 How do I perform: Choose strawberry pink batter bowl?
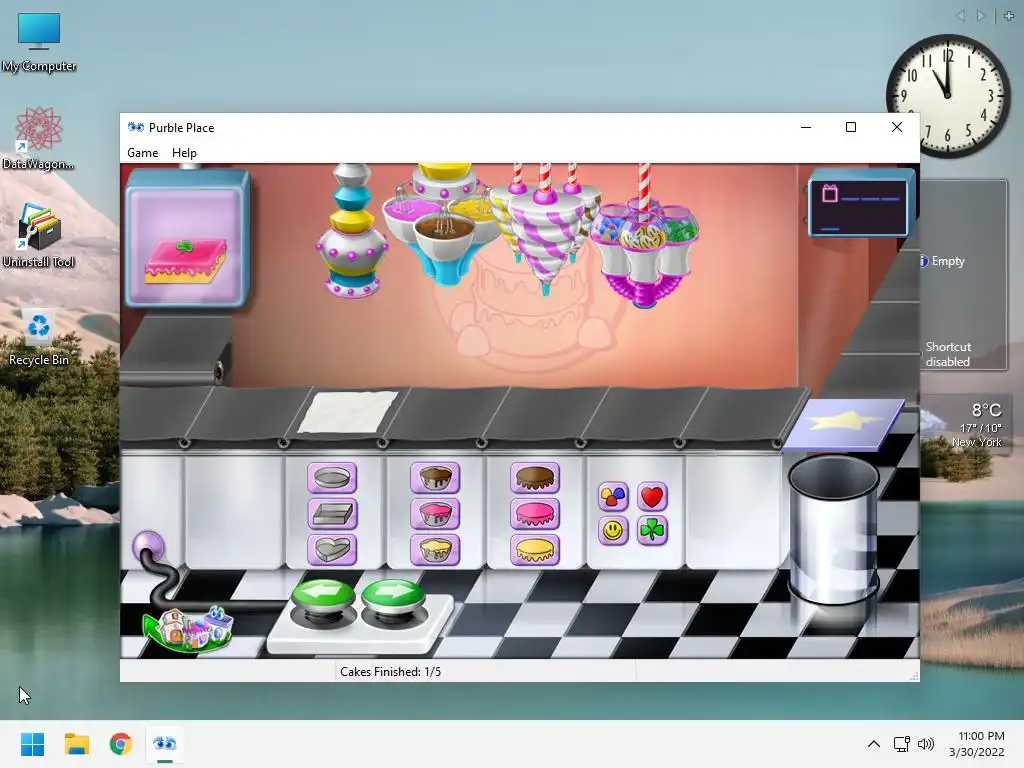tap(436, 514)
